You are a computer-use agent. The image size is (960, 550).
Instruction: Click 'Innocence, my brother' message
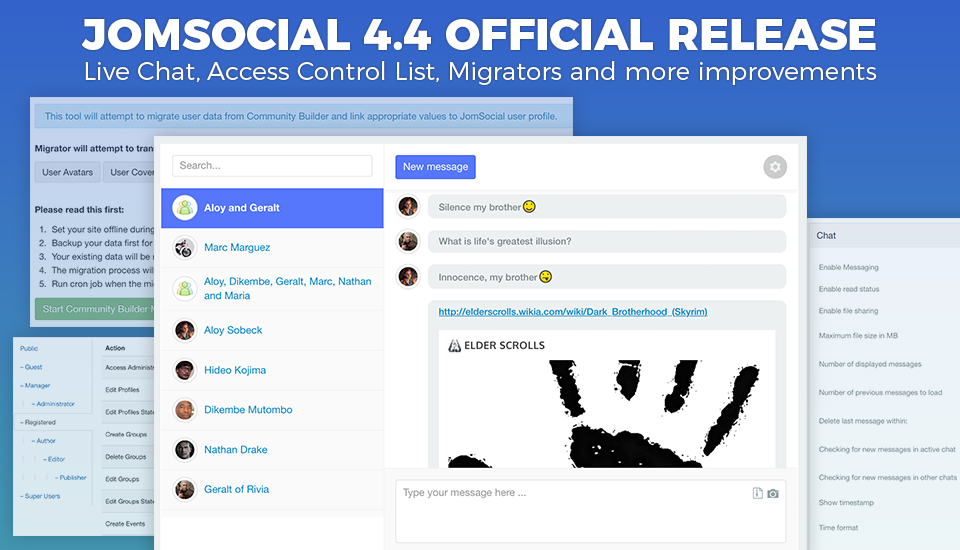pyautogui.click(x=607, y=277)
